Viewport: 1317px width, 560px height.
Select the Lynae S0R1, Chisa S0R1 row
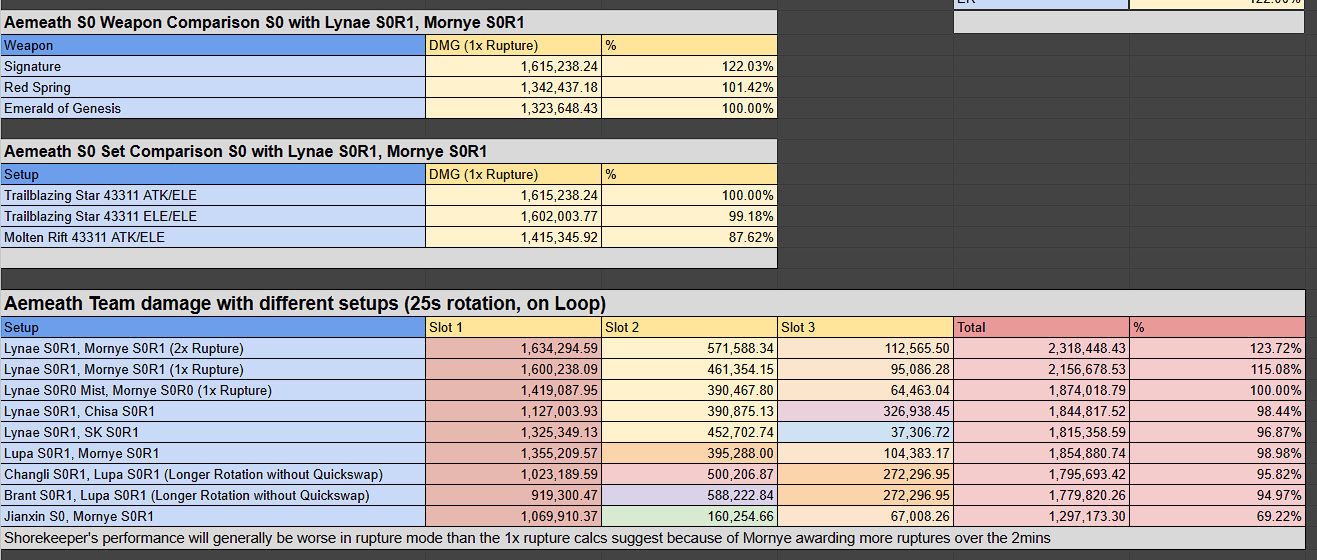[213, 411]
